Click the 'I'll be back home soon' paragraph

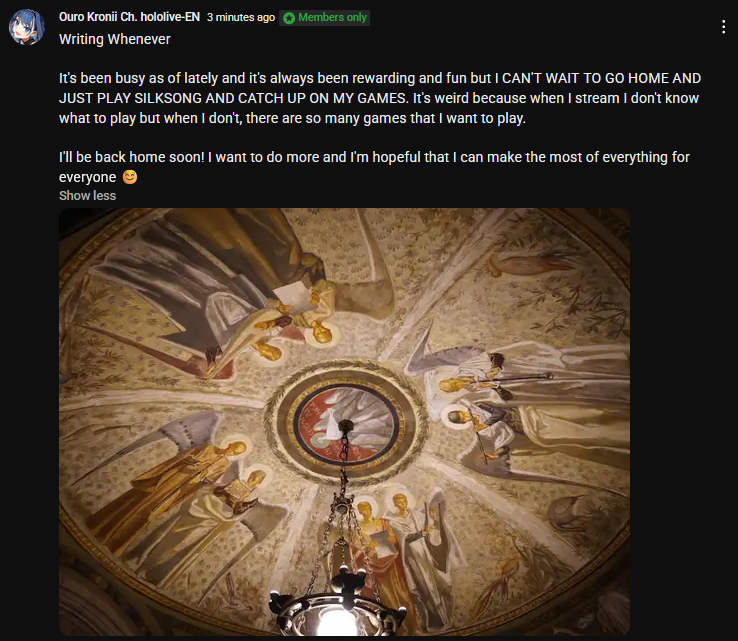click(x=374, y=167)
